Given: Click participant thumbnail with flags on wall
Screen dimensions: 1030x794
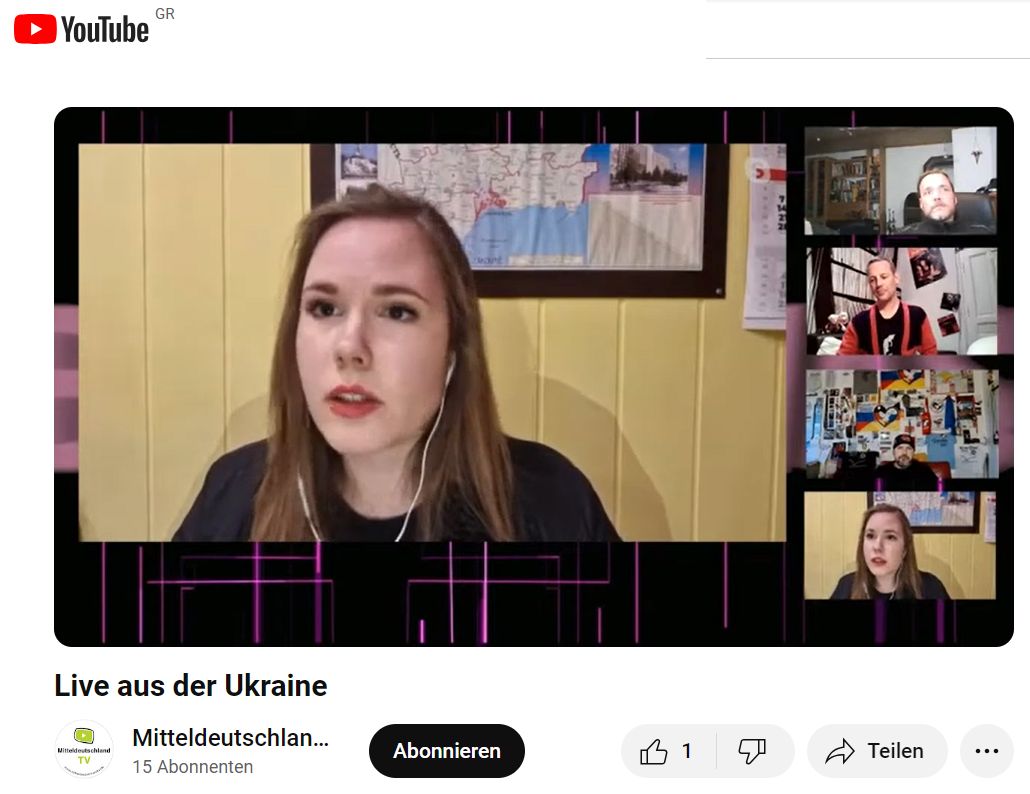Looking at the screenshot, I should click(x=901, y=423).
